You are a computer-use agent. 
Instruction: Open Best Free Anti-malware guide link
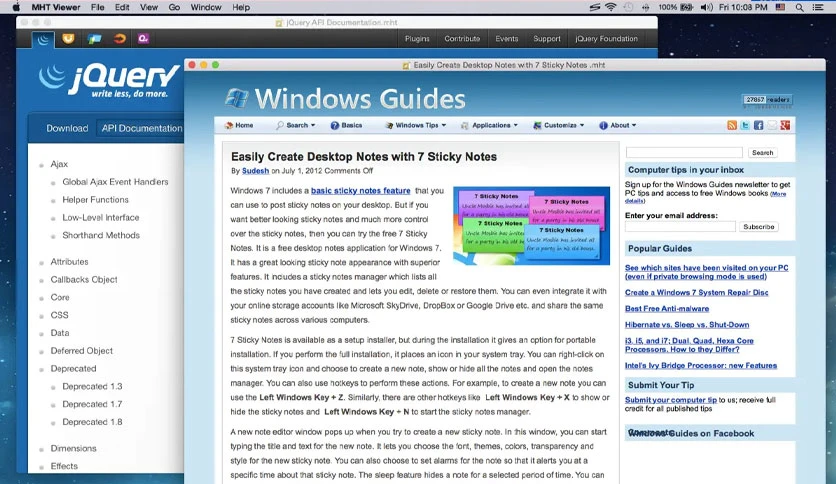(x=667, y=309)
